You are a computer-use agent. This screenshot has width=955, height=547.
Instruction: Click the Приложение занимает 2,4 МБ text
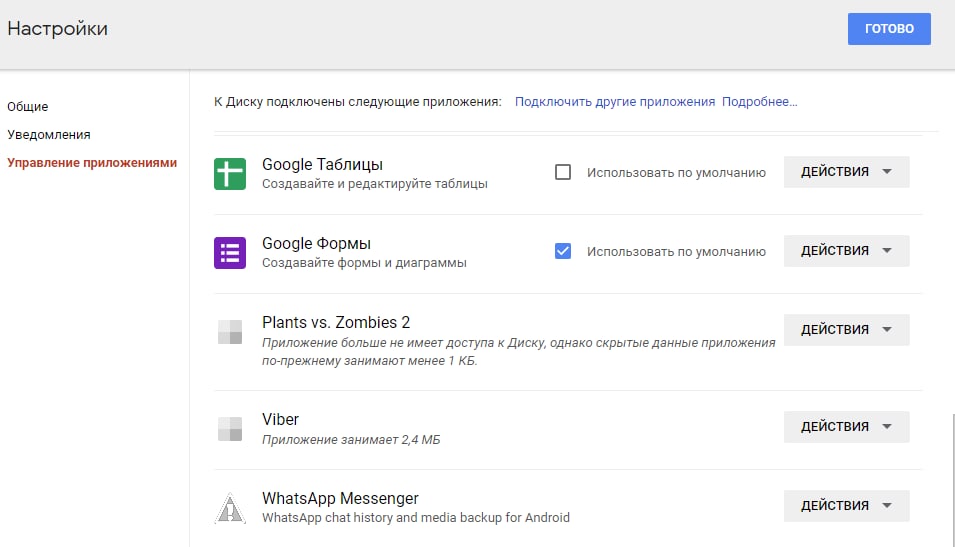click(x=351, y=440)
